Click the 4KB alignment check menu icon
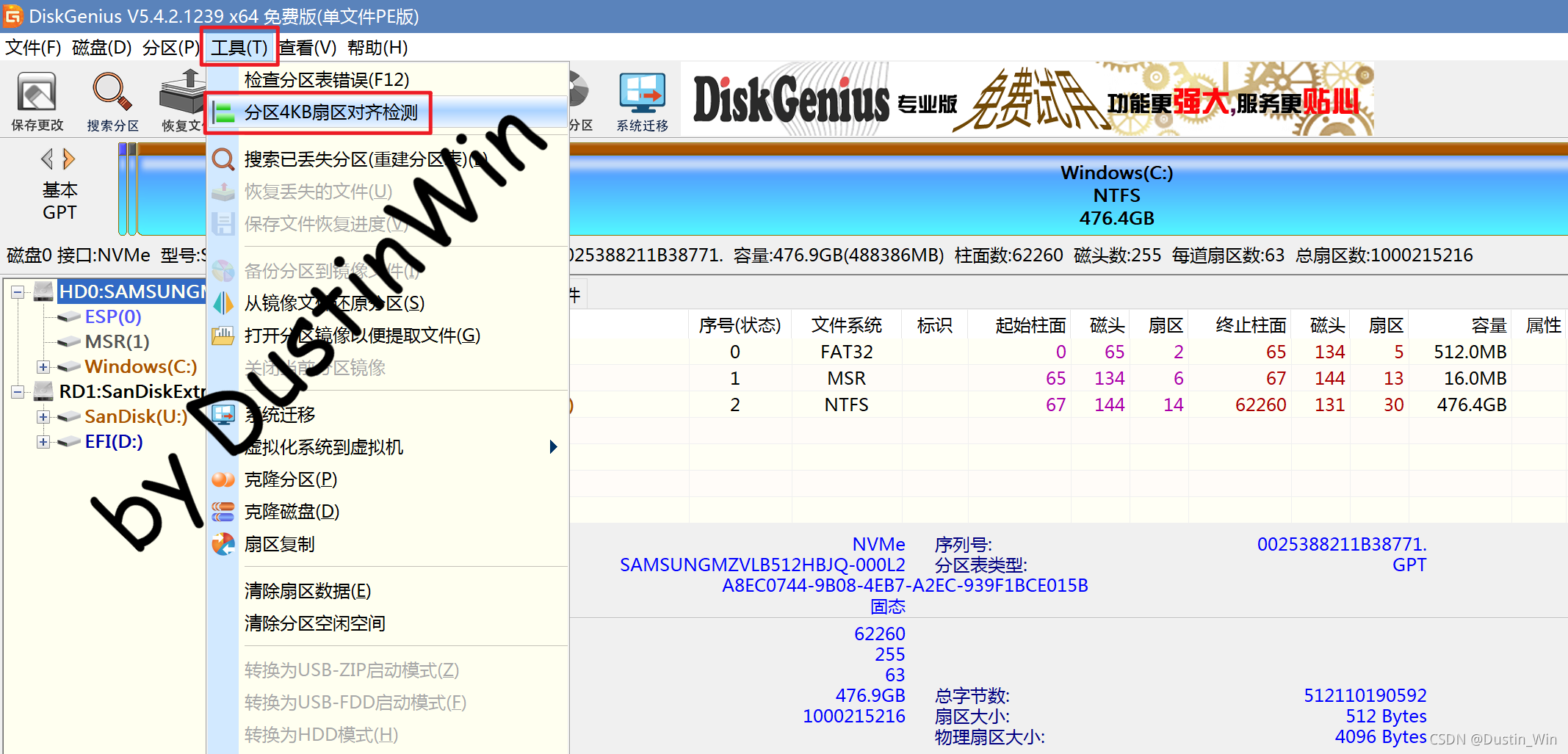The width and height of the screenshot is (1568, 754). [223, 113]
